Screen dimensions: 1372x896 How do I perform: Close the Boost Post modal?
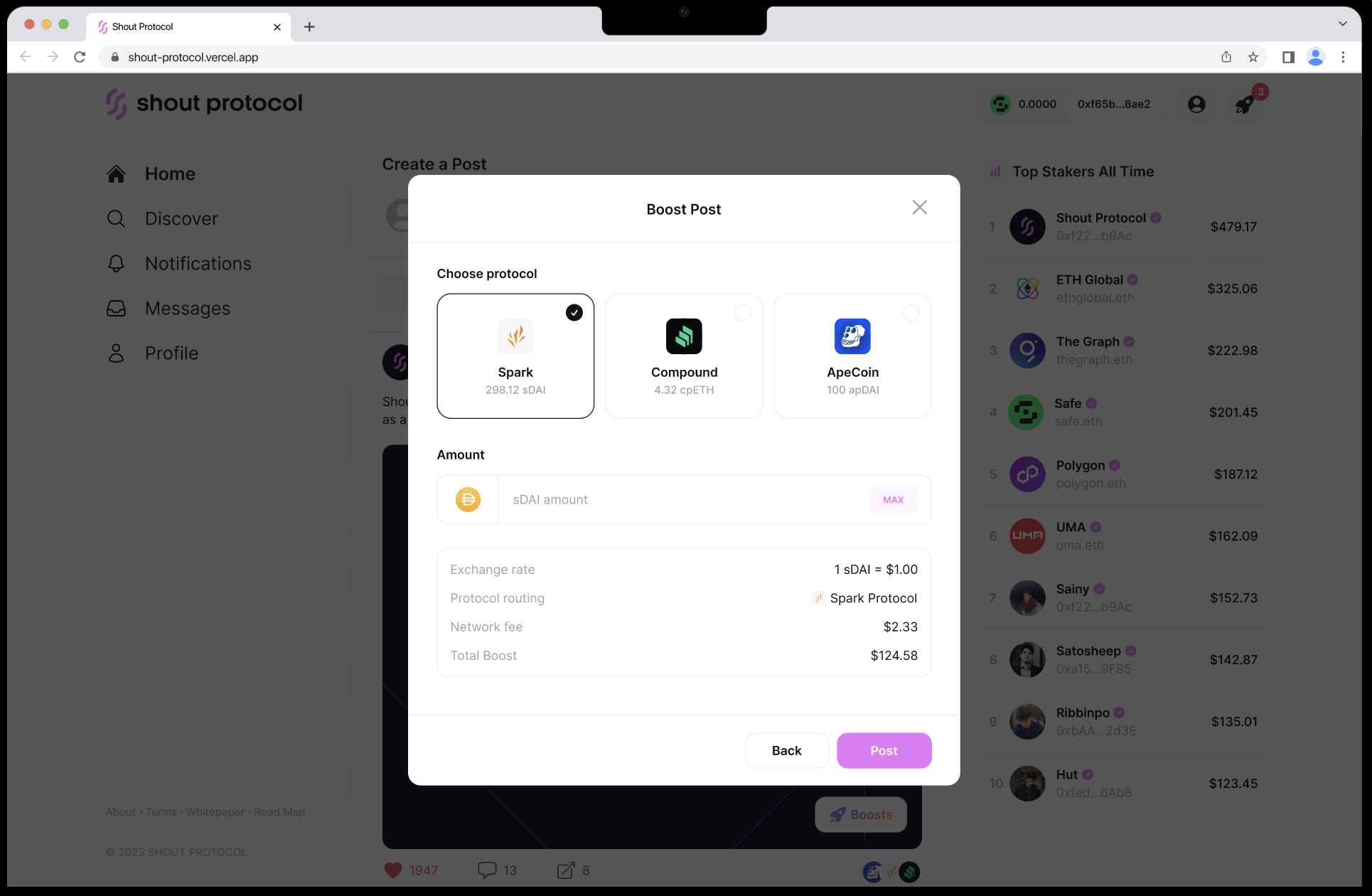coord(919,207)
